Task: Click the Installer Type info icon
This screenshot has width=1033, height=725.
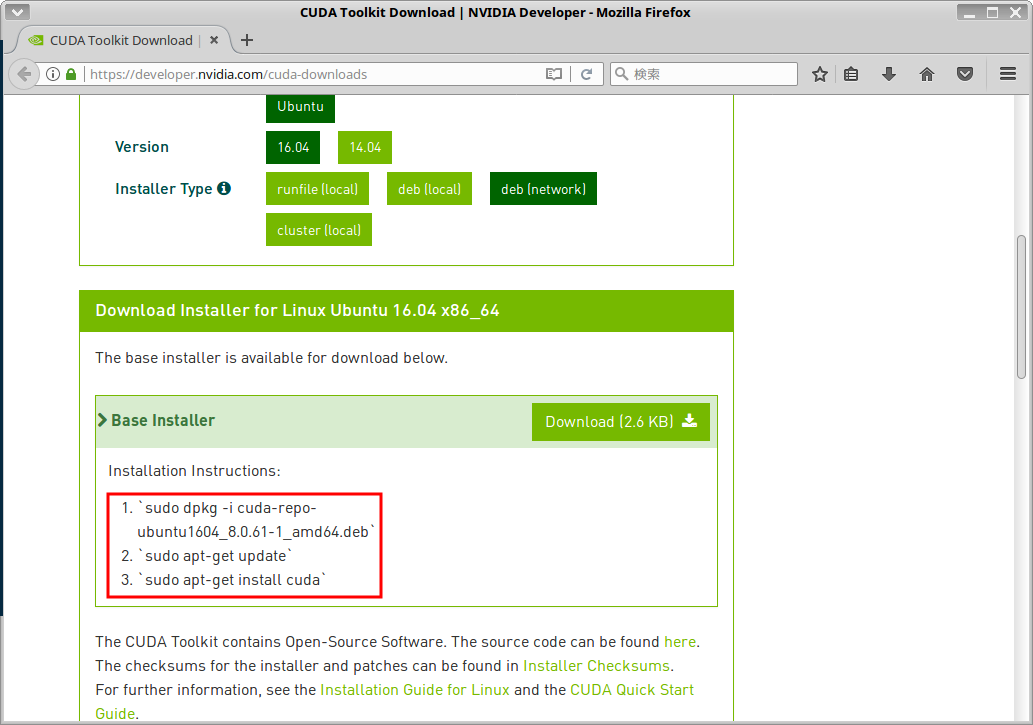Action: click(224, 188)
